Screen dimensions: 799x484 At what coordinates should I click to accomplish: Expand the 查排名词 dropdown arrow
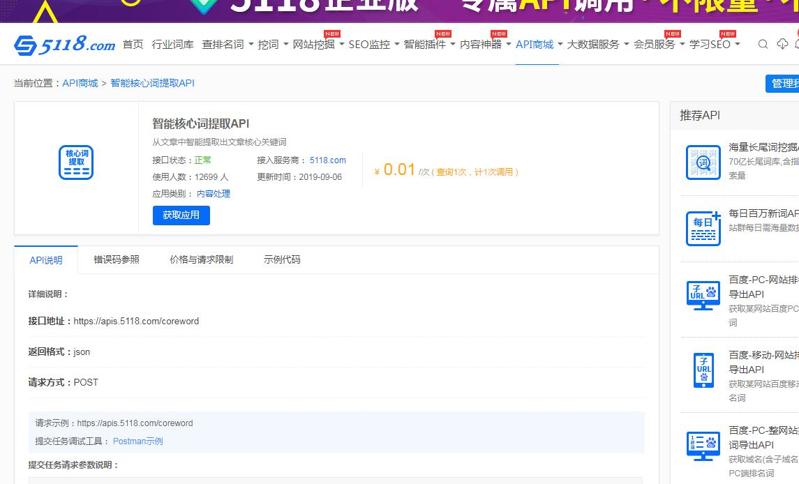pos(251,44)
